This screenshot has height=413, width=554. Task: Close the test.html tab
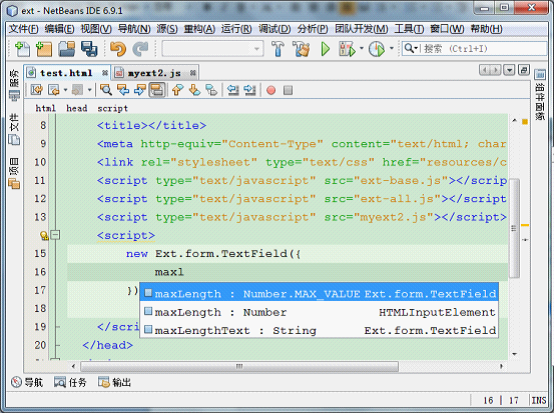tap(105, 73)
